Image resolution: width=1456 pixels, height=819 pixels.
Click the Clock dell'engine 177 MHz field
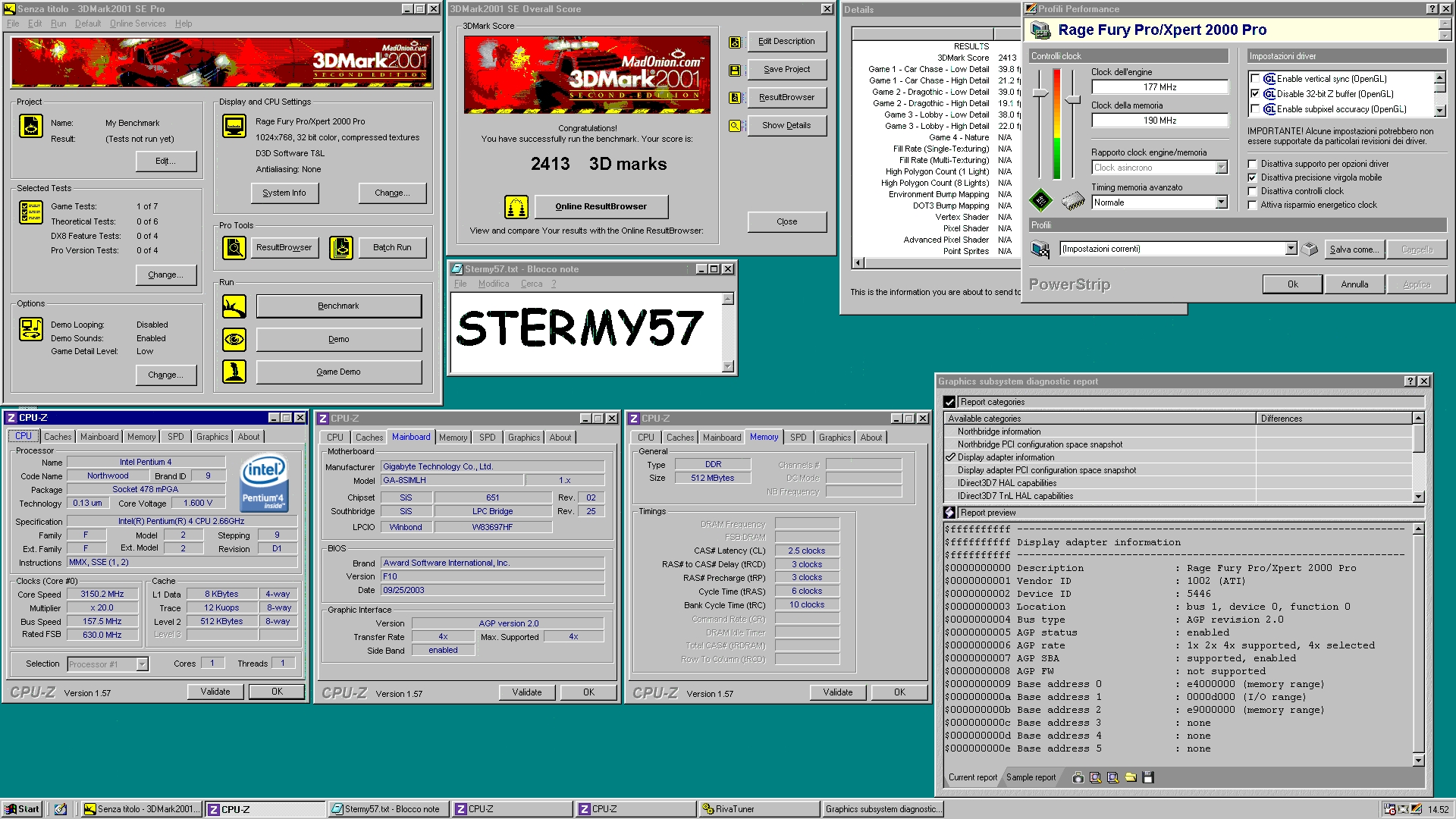(x=1159, y=87)
